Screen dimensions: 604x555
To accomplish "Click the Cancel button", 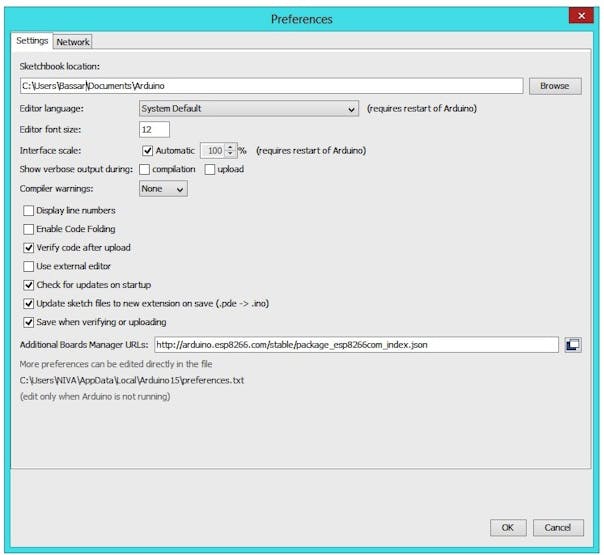I will click(558, 528).
